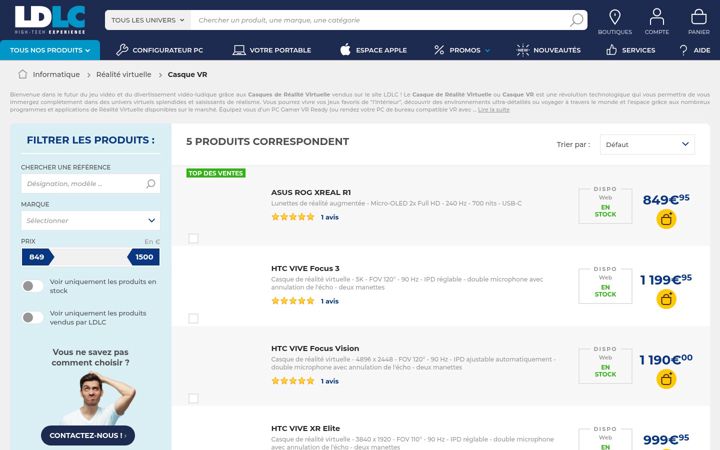Viewport: 720px width, 450px height.
Task: Click the Contactez-nous button
Action: coord(88,435)
